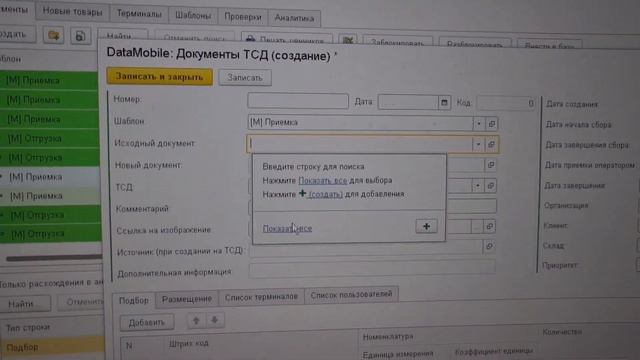
Task: Click into the Дата input field
Action: 409,102
